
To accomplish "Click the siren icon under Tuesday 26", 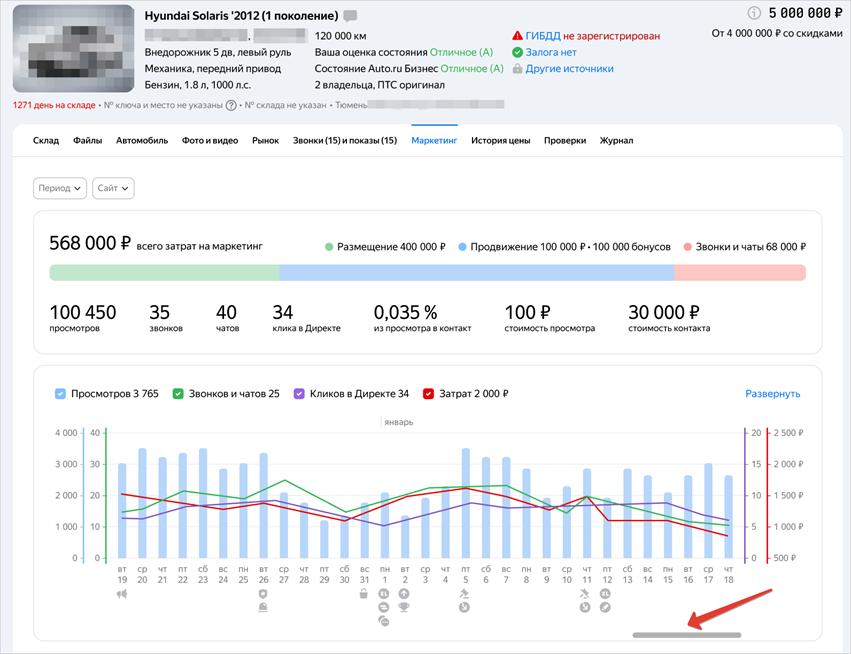I will (263, 607).
